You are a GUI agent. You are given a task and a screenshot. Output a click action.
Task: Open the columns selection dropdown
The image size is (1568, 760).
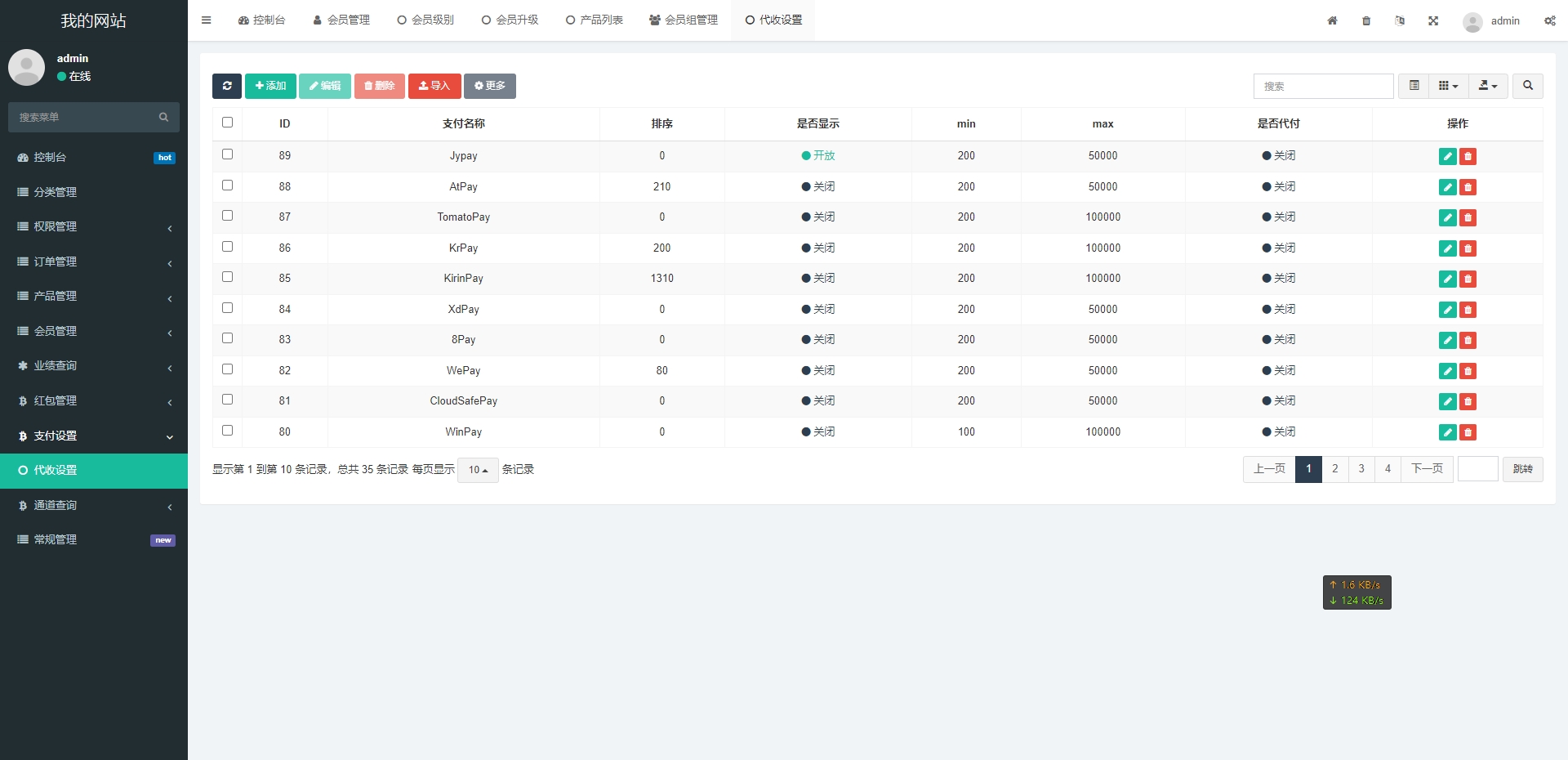point(1448,86)
